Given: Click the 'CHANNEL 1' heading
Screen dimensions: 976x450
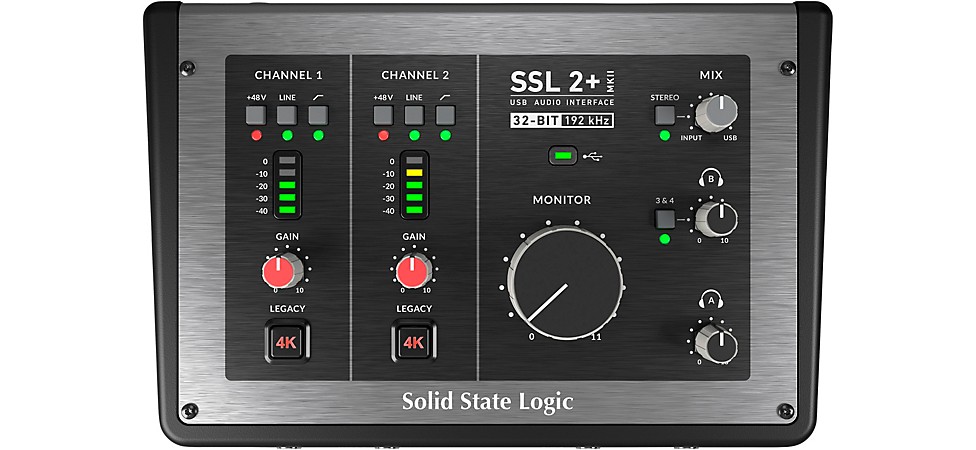Looking at the screenshot, I should click(x=288, y=75).
